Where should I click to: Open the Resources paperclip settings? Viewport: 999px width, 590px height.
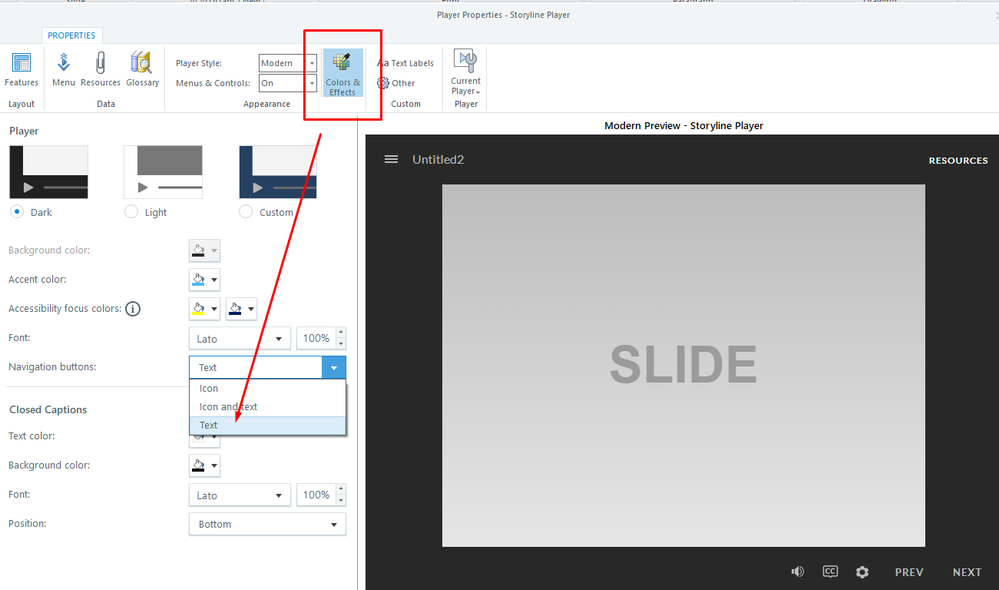click(x=100, y=69)
